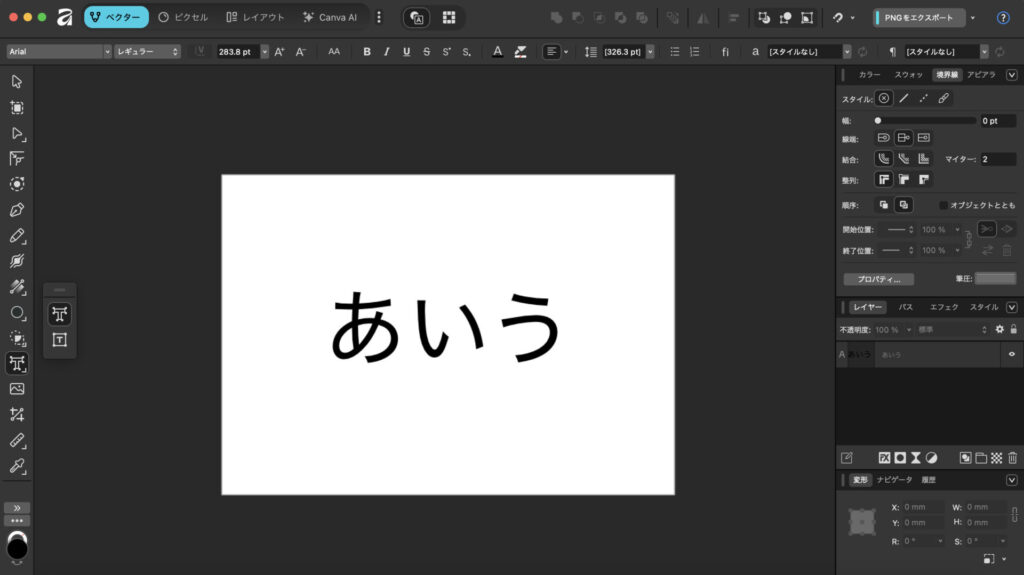Switch to the ピクセル workspace tab
Screen dimensions: 1024x575
pyautogui.click(x=183, y=17)
